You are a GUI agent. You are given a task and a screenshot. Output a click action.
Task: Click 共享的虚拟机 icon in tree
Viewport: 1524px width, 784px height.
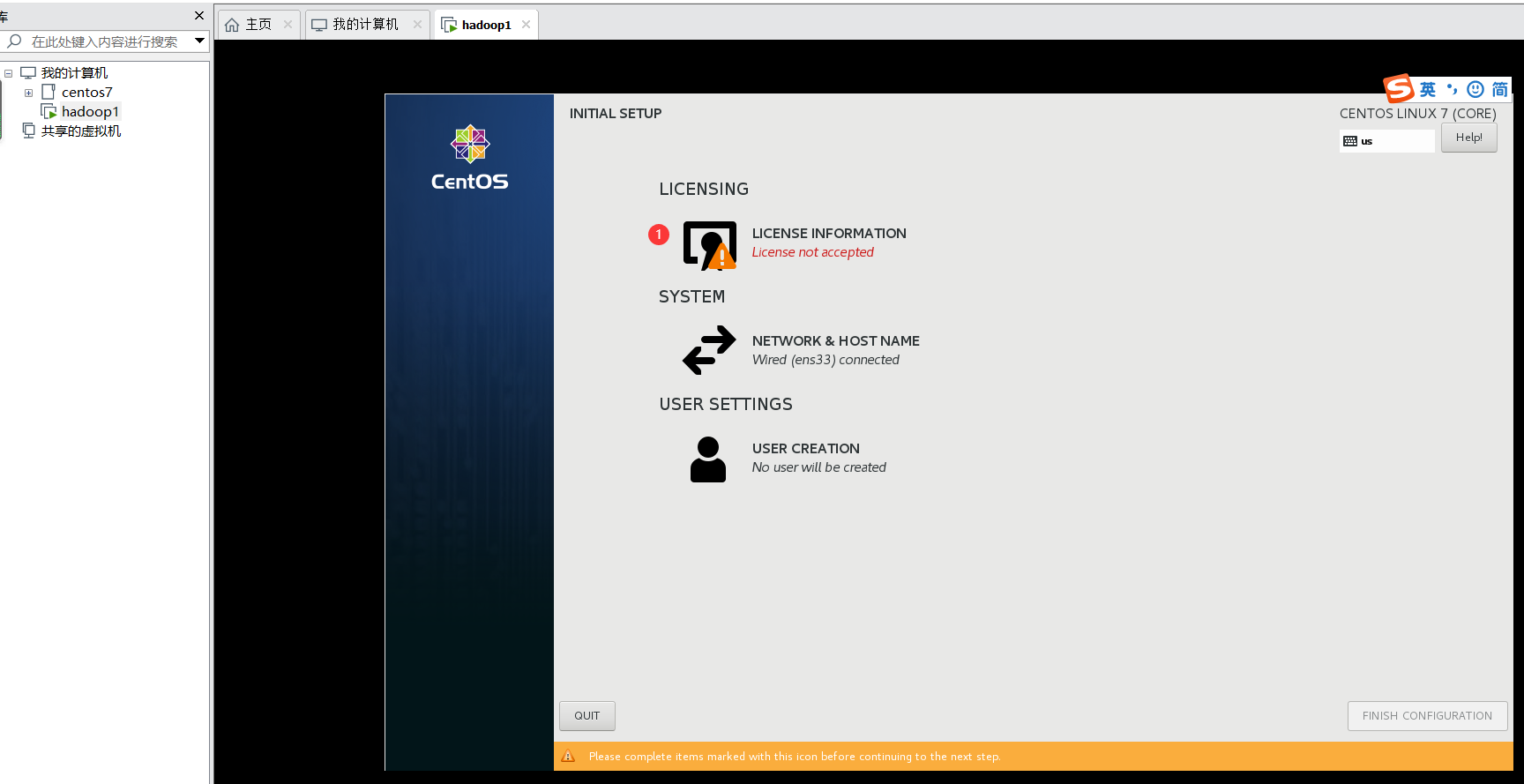pos(29,131)
